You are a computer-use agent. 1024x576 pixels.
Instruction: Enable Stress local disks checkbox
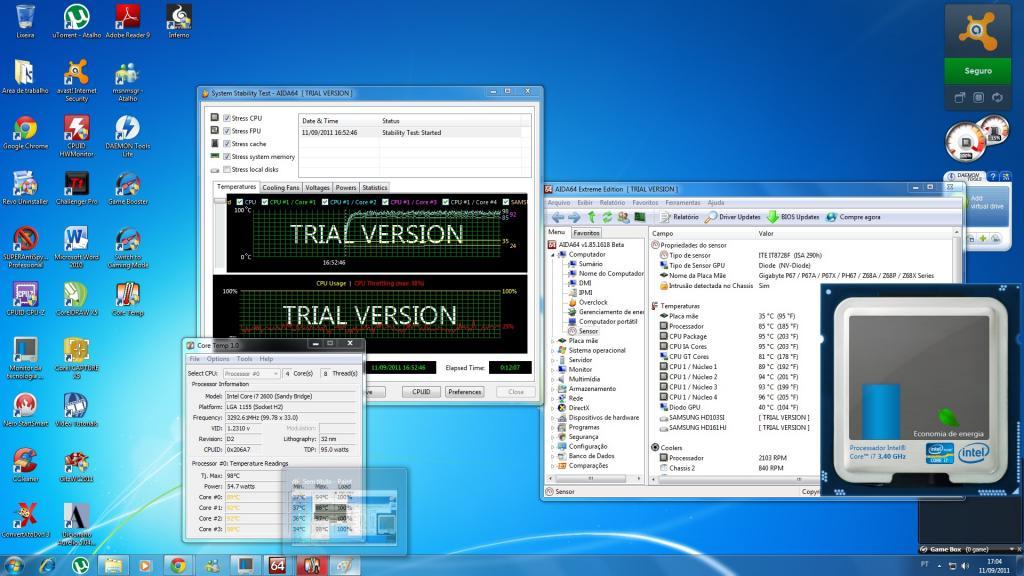coord(227,169)
